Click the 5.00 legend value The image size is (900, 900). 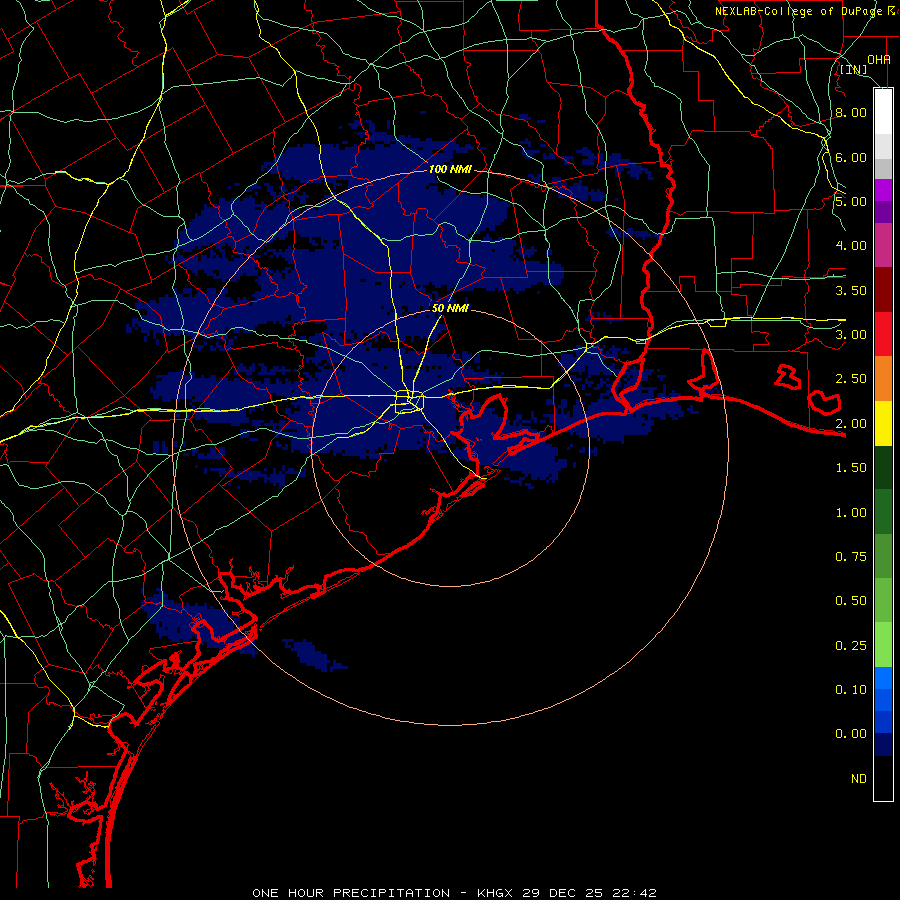851,201
